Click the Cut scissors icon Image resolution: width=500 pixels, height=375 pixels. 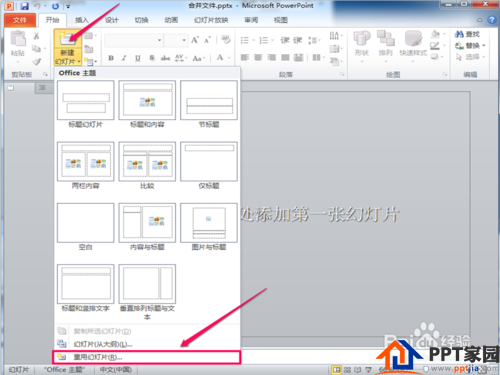tap(36, 36)
